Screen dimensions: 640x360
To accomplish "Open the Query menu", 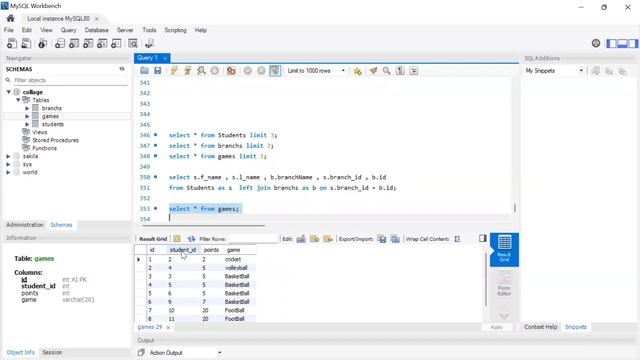I will 68,30.
